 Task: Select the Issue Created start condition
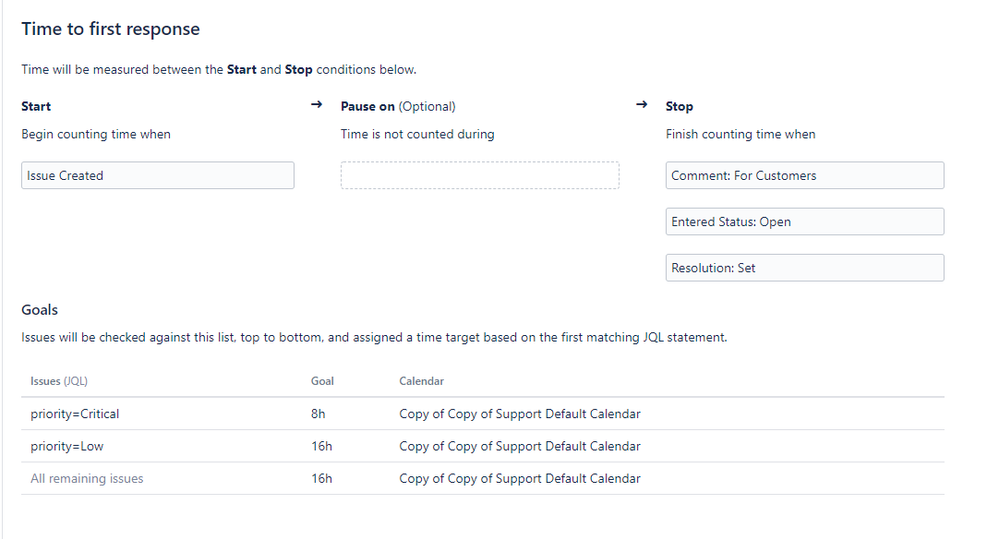tap(157, 175)
